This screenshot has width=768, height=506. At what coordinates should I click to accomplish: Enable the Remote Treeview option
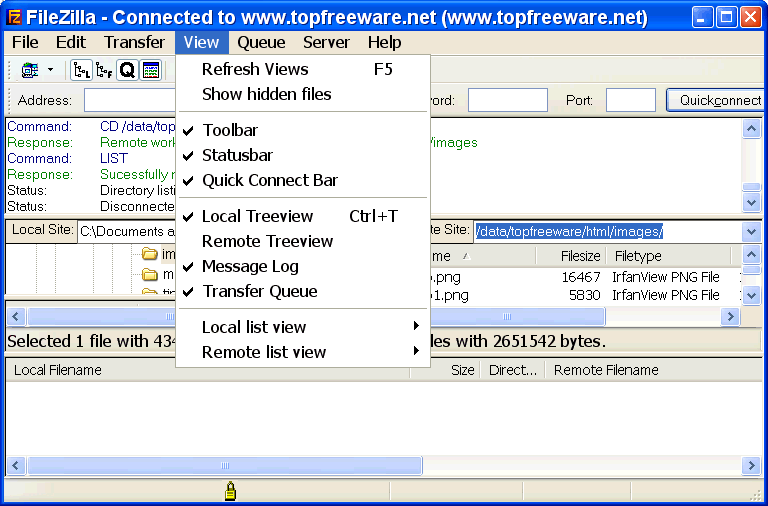(303, 241)
